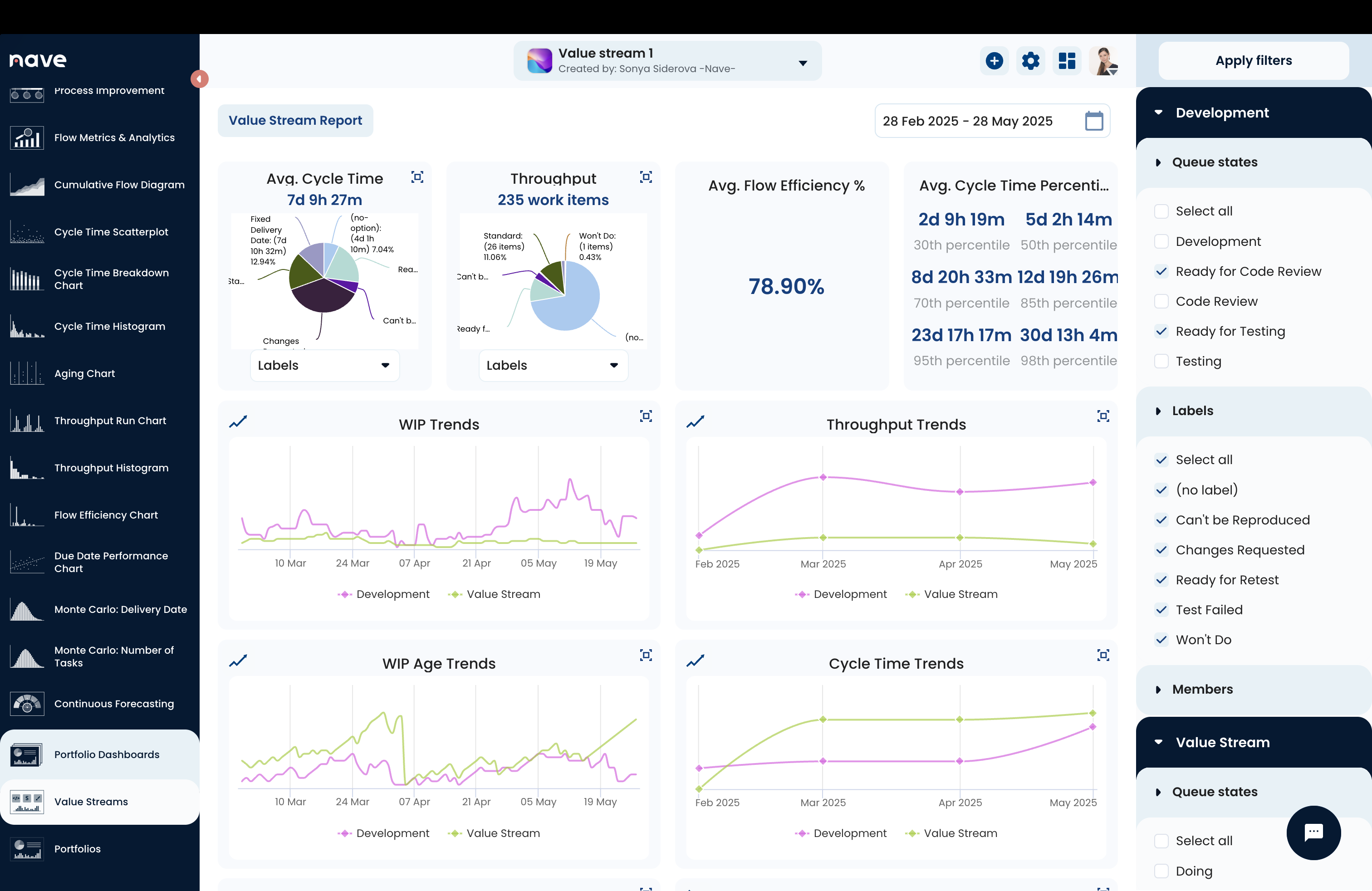Expand Avg. Cycle Time chart fullscreen

417,177
